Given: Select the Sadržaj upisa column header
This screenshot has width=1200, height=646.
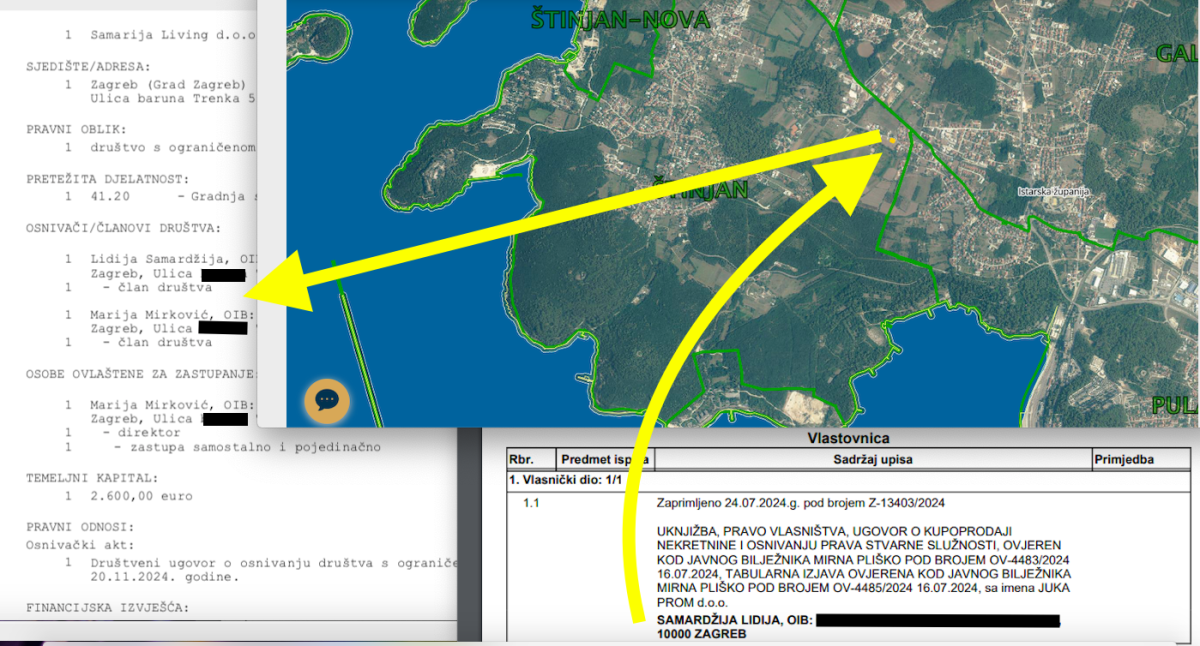Looking at the screenshot, I should coord(871,460).
